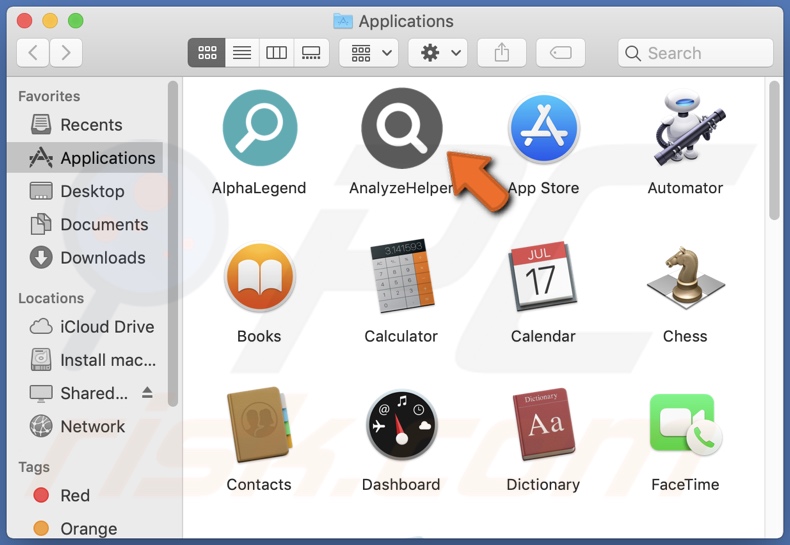Click the Applications folder icon in title bar
This screenshot has width=790, height=545.
click(343, 21)
